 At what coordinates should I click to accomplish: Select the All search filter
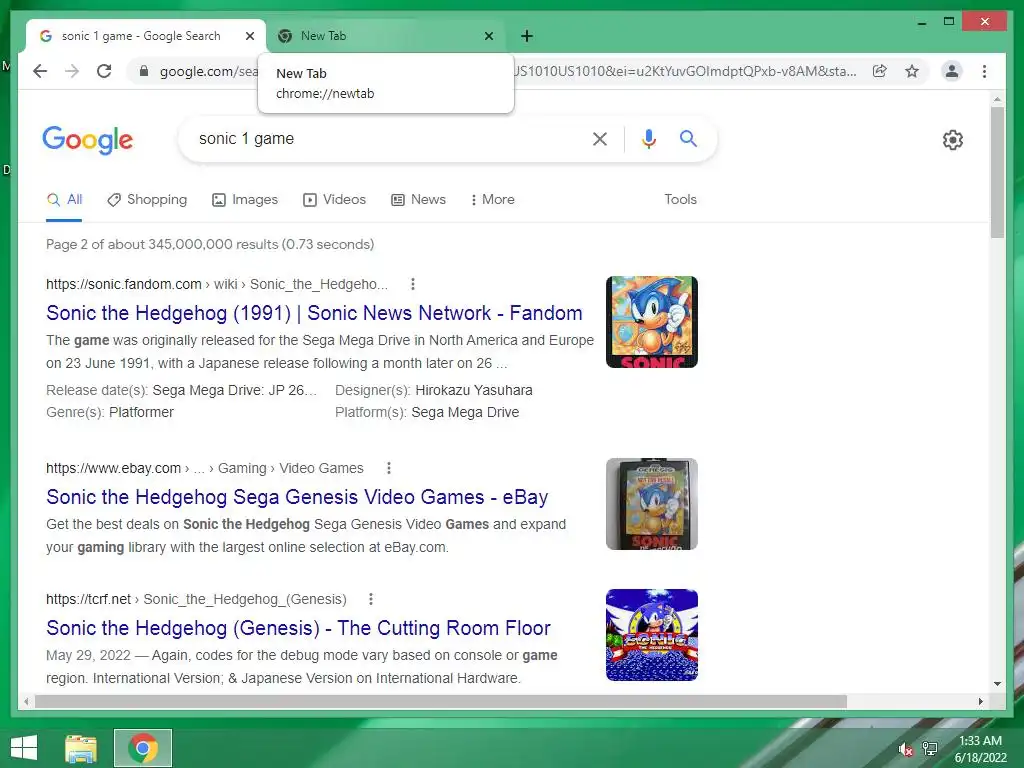(x=64, y=200)
